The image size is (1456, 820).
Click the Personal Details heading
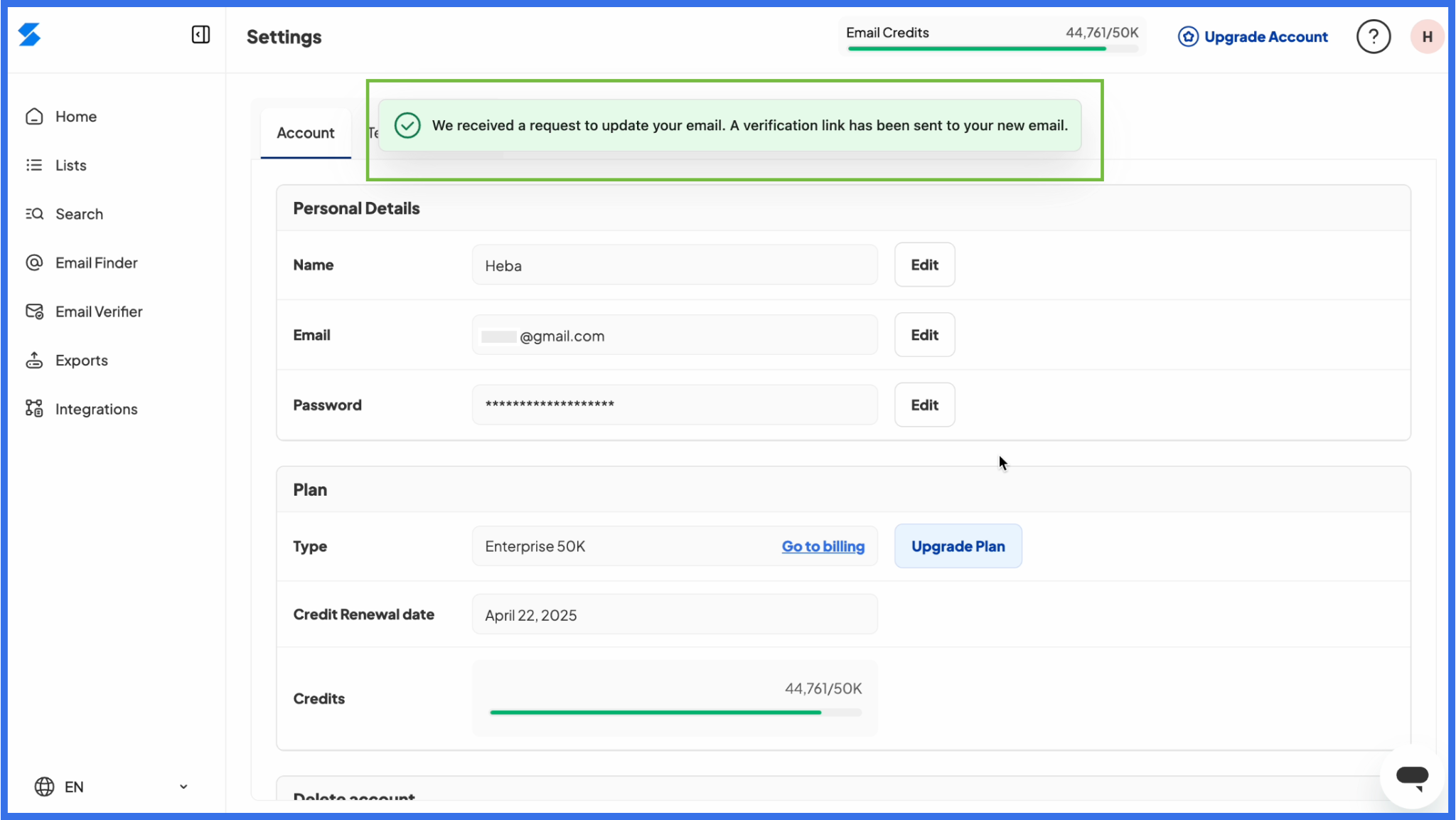(356, 208)
